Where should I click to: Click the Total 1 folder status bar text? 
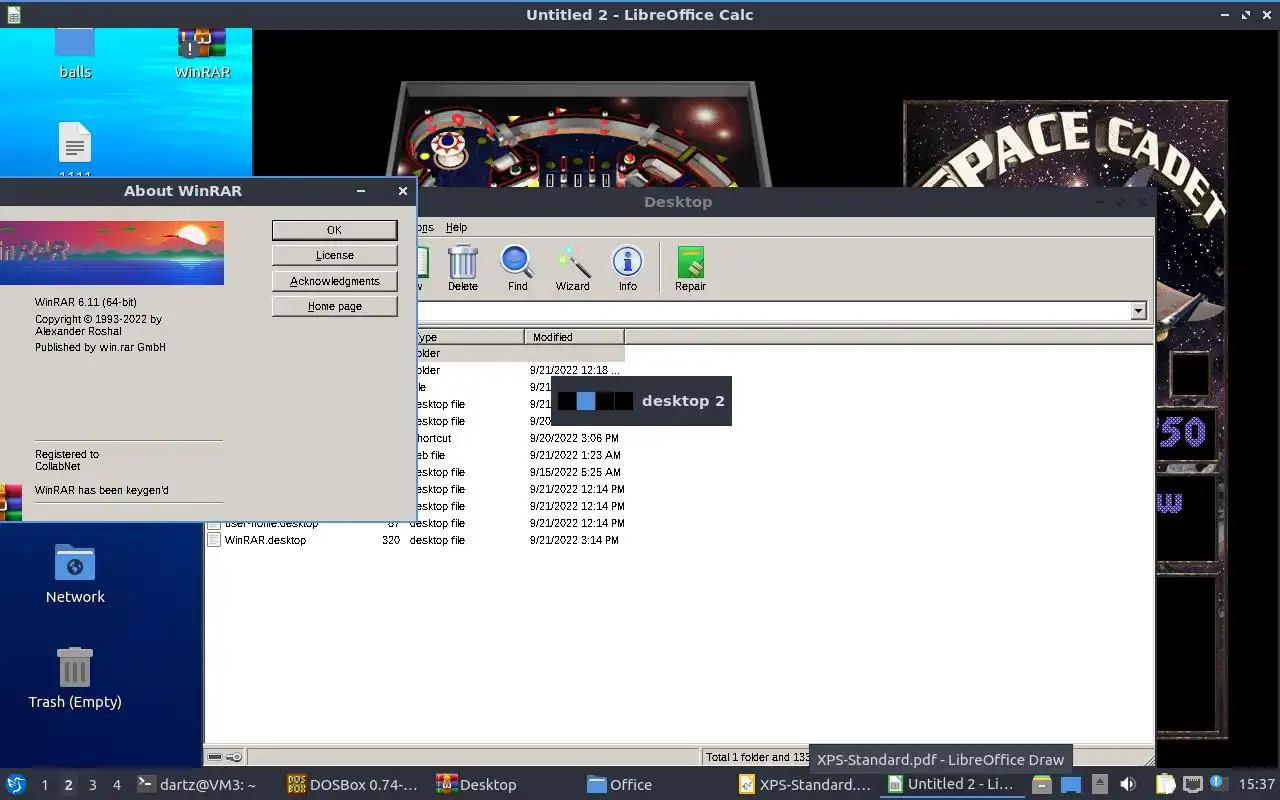(x=758, y=757)
